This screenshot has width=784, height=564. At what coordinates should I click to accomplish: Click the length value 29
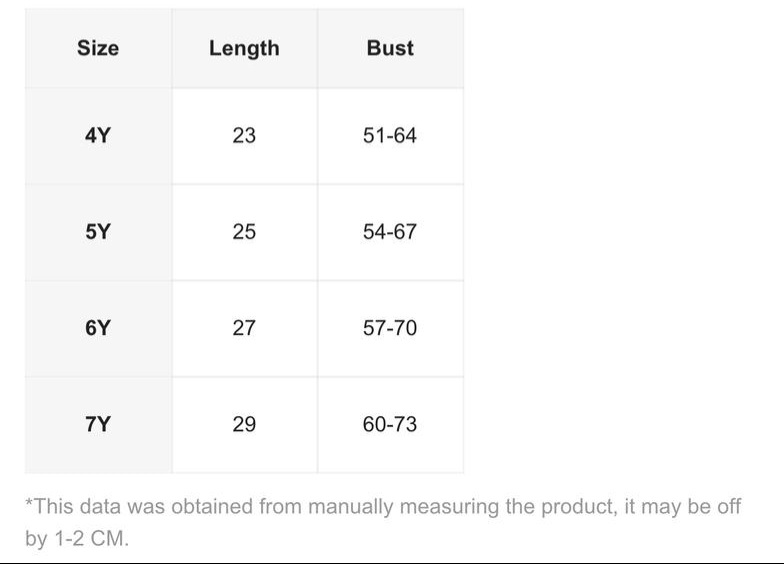[244, 424]
